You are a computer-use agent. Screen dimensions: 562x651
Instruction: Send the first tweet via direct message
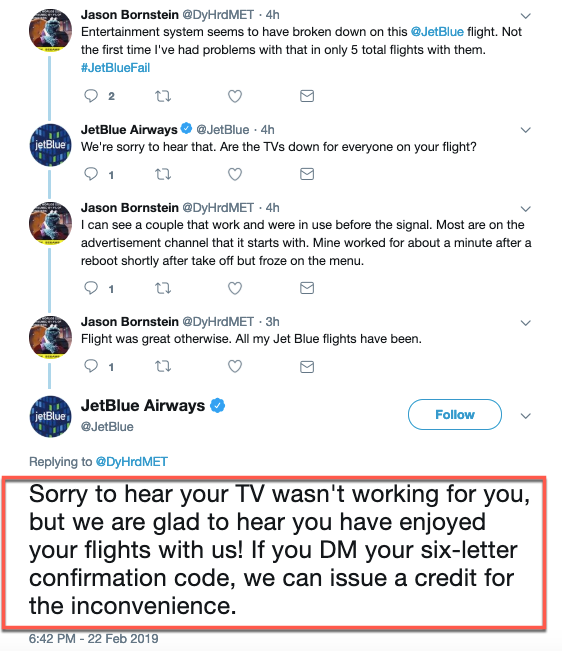[x=307, y=96]
